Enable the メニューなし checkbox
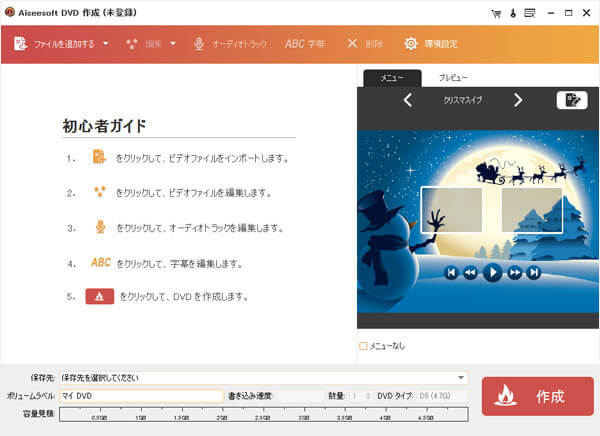The width and height of the screenshot is (600, 436). tap(363, 346)
